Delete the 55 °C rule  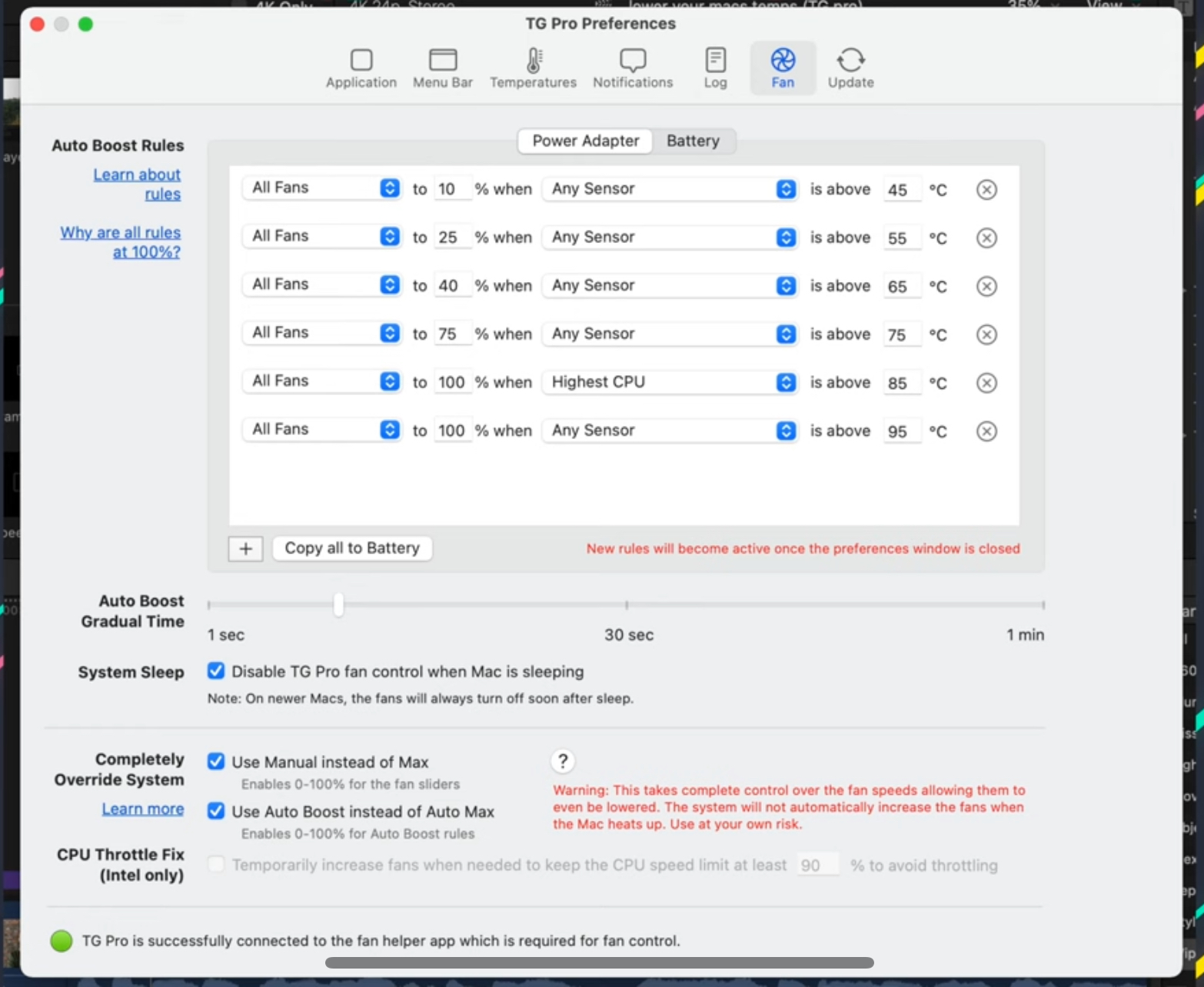tap(986, 238)
